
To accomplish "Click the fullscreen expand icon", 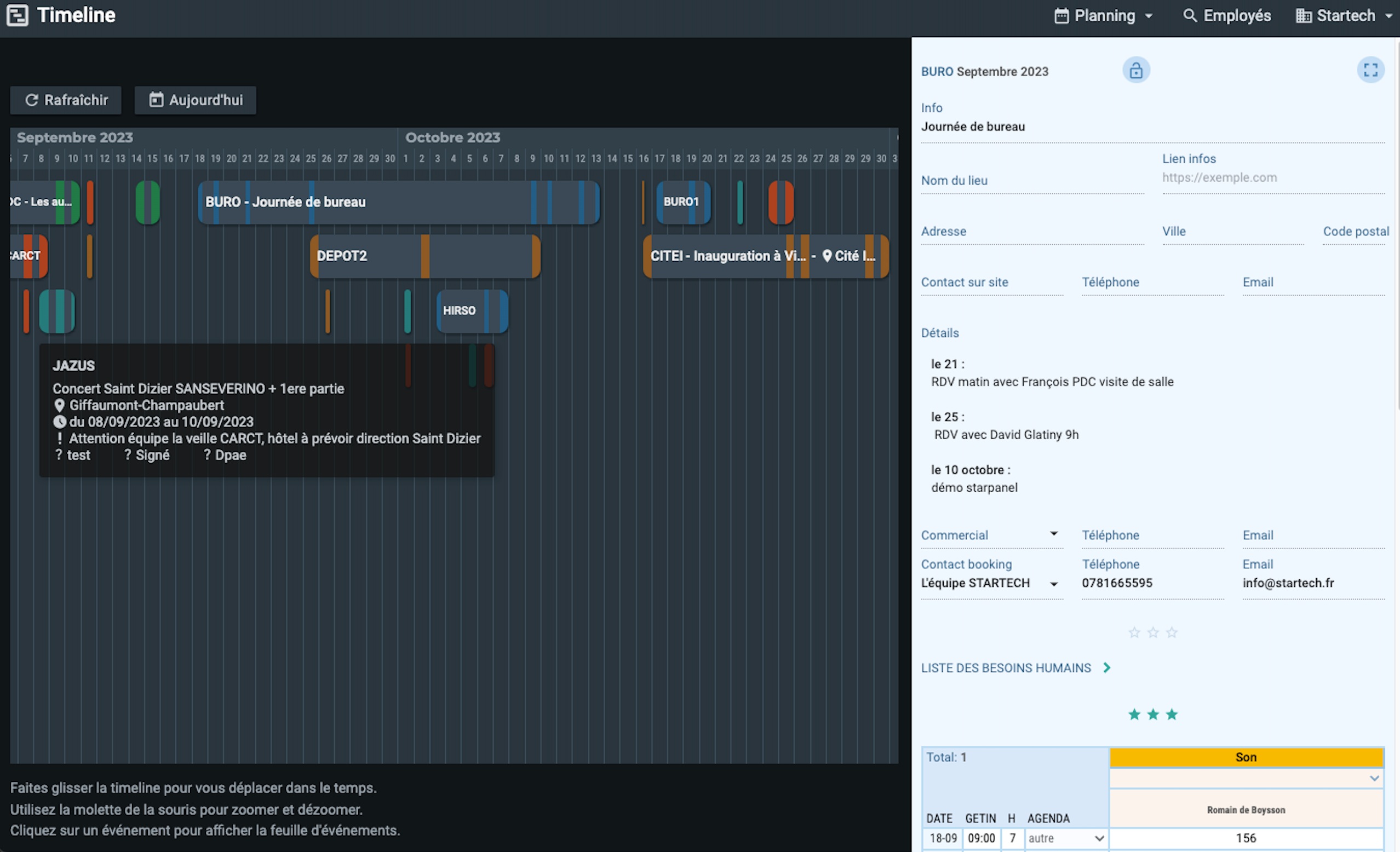I will click(x=1370, y=71).
